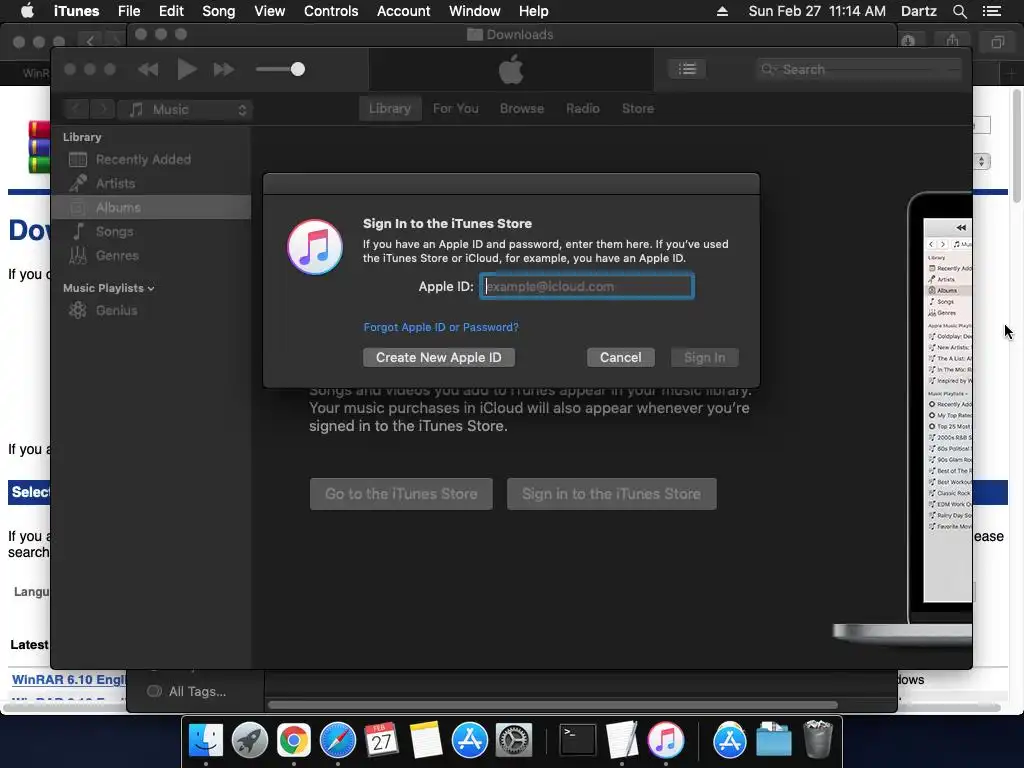
Task: Open Notification Center icon in menu bar
Action: coord(992,11)
